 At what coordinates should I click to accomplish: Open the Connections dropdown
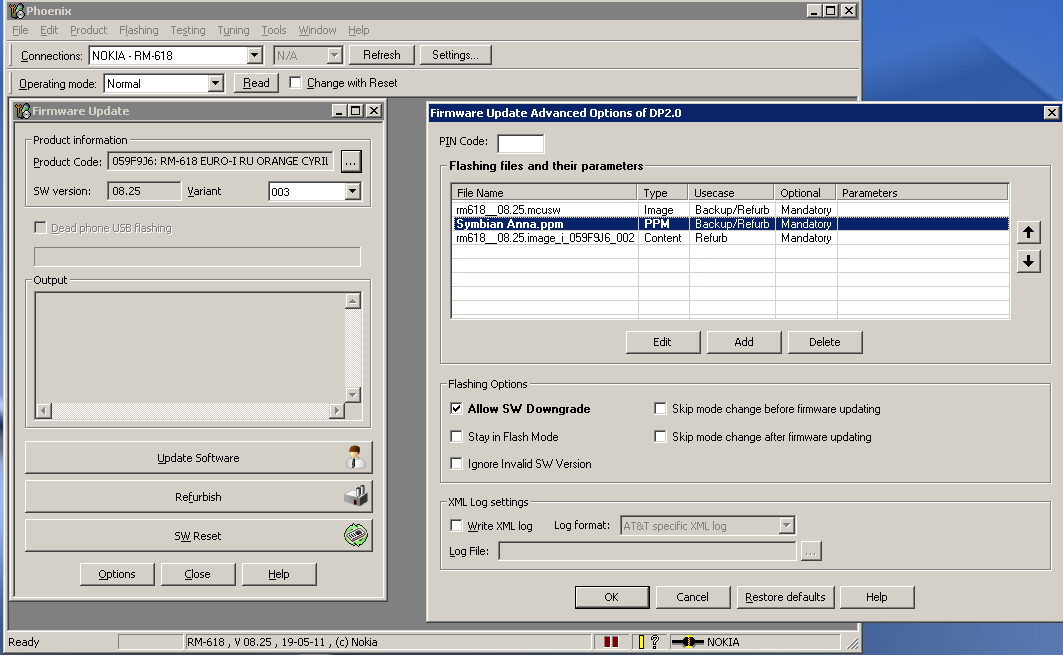254,56
